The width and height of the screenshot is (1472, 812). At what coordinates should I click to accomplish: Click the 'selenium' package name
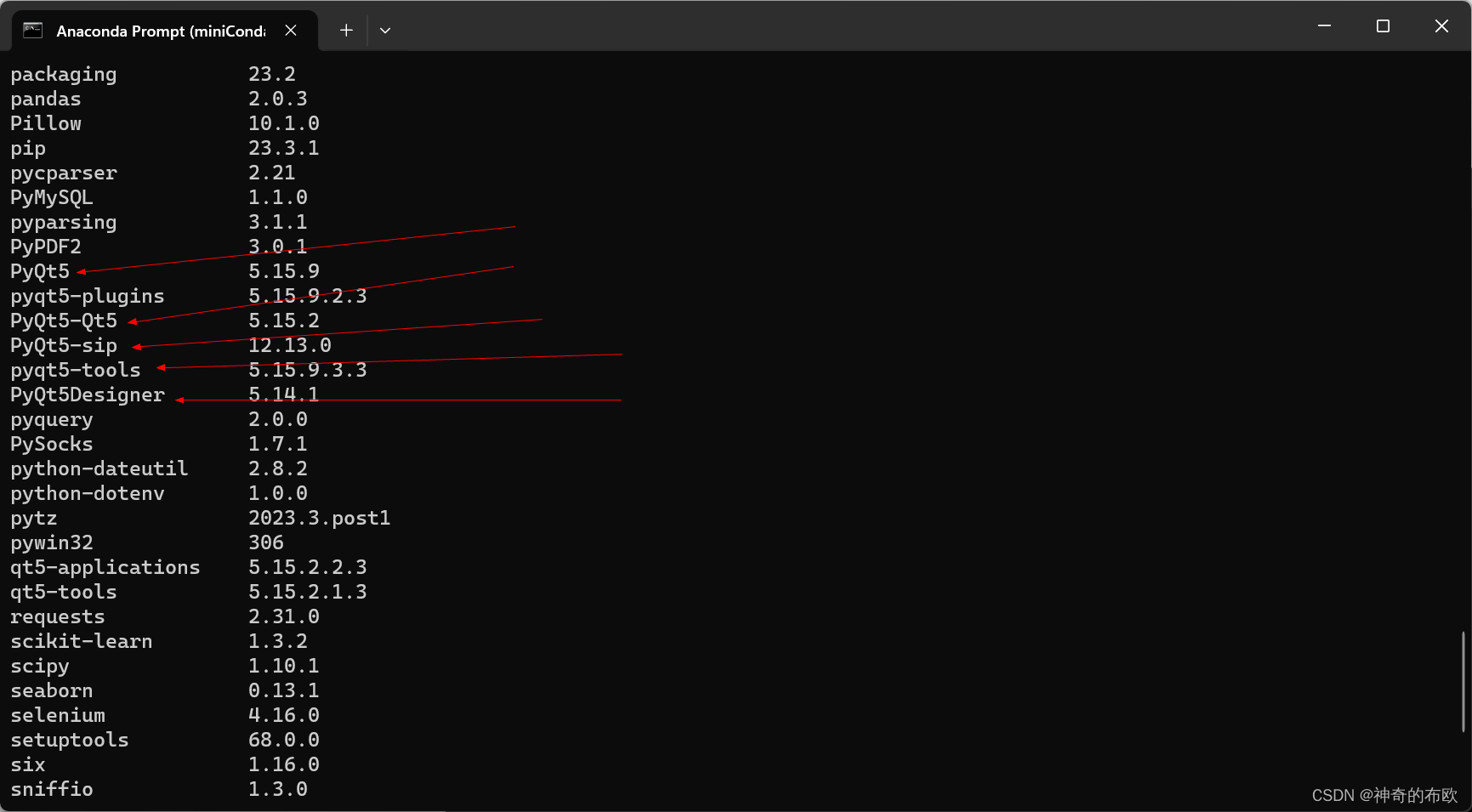tap(58, 716)
